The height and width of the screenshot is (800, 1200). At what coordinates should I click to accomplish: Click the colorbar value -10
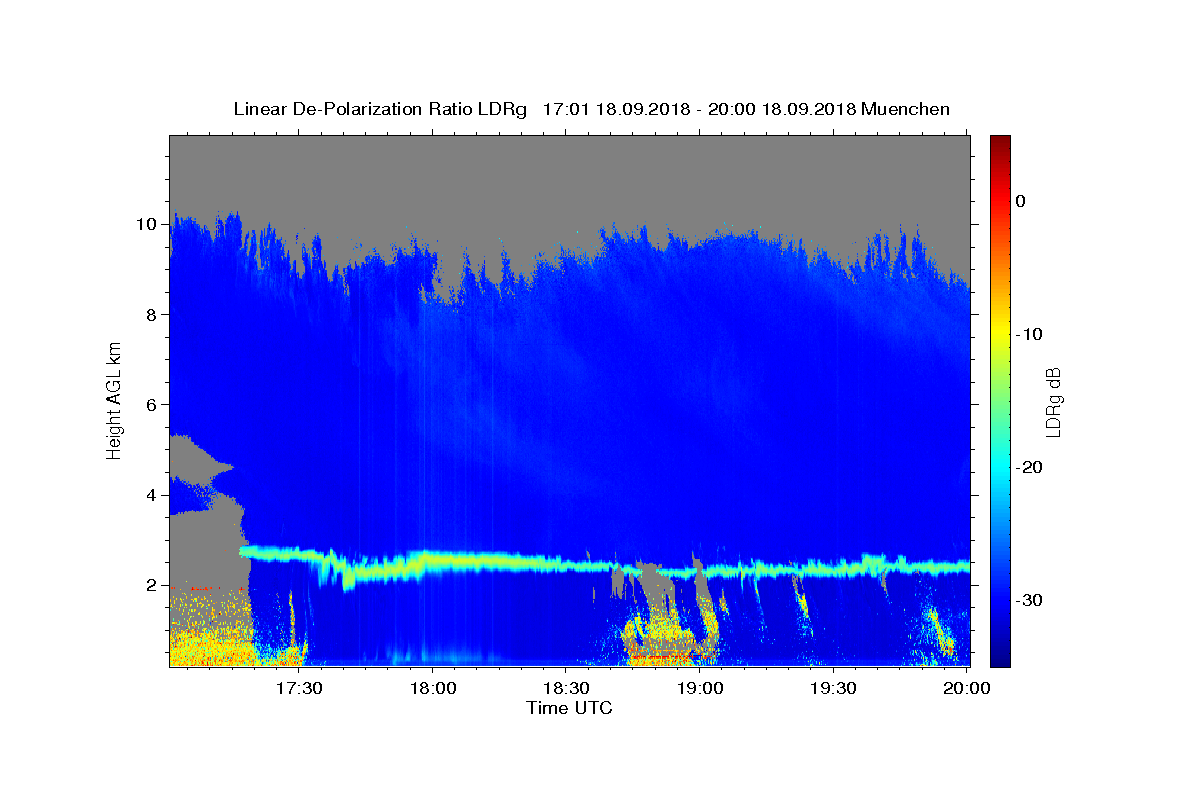point(1030,334)
